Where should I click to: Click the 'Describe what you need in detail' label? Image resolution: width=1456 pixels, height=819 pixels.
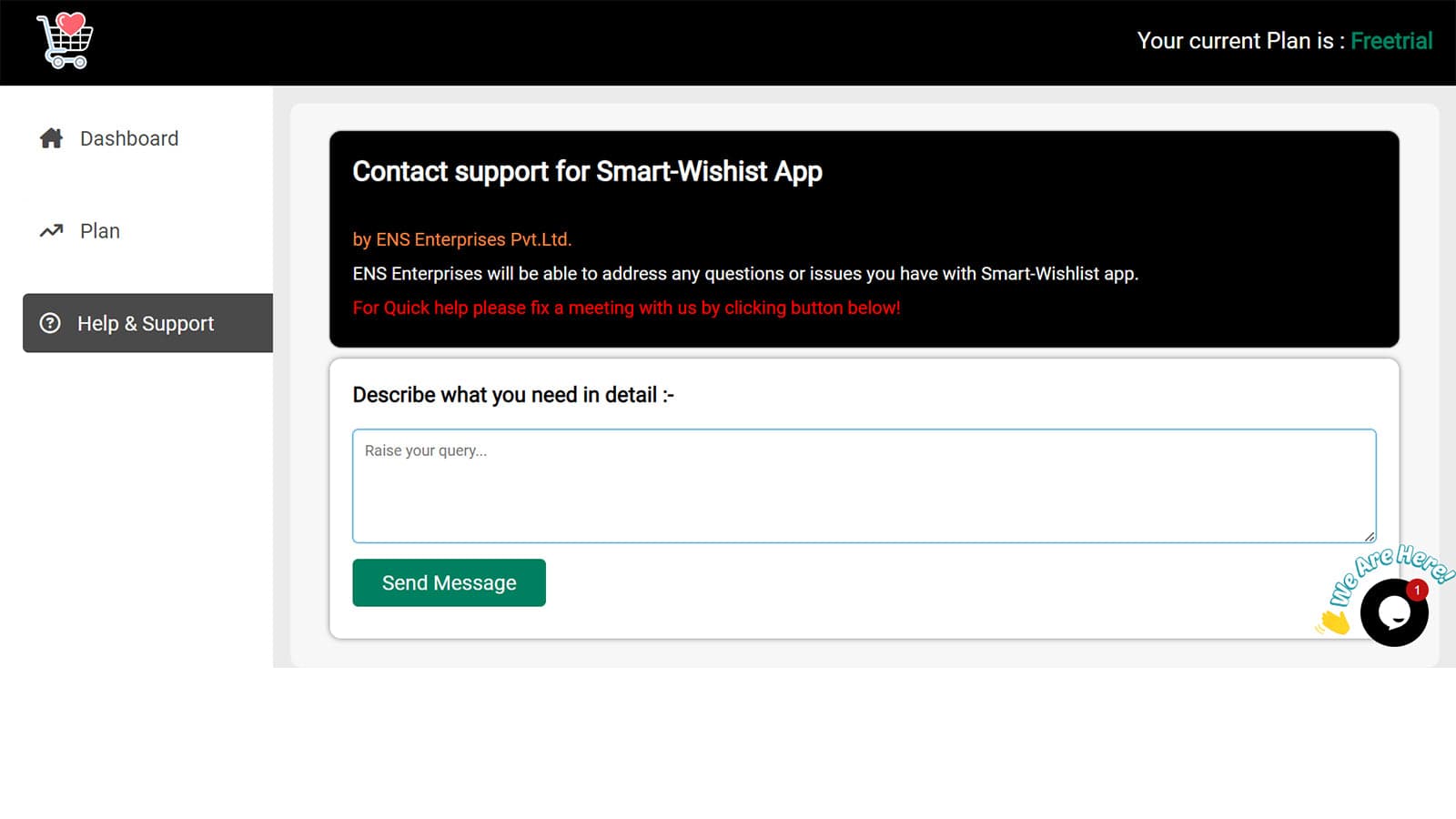point(513,395)
